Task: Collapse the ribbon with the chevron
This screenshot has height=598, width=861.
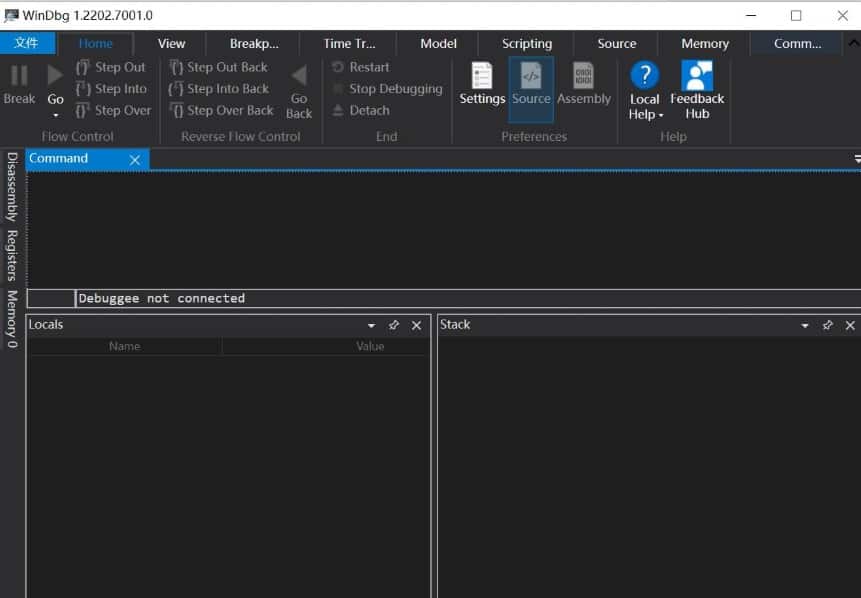Action: [x=854, y=43]
